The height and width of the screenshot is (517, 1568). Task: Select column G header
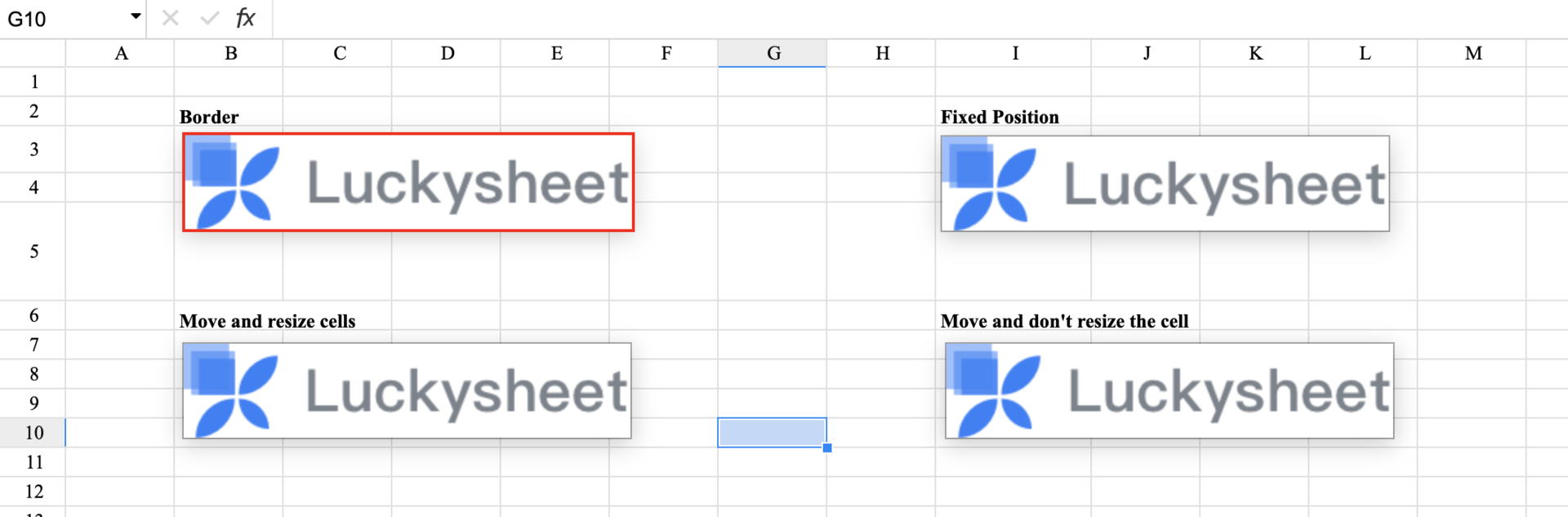[x=773, y=53]
